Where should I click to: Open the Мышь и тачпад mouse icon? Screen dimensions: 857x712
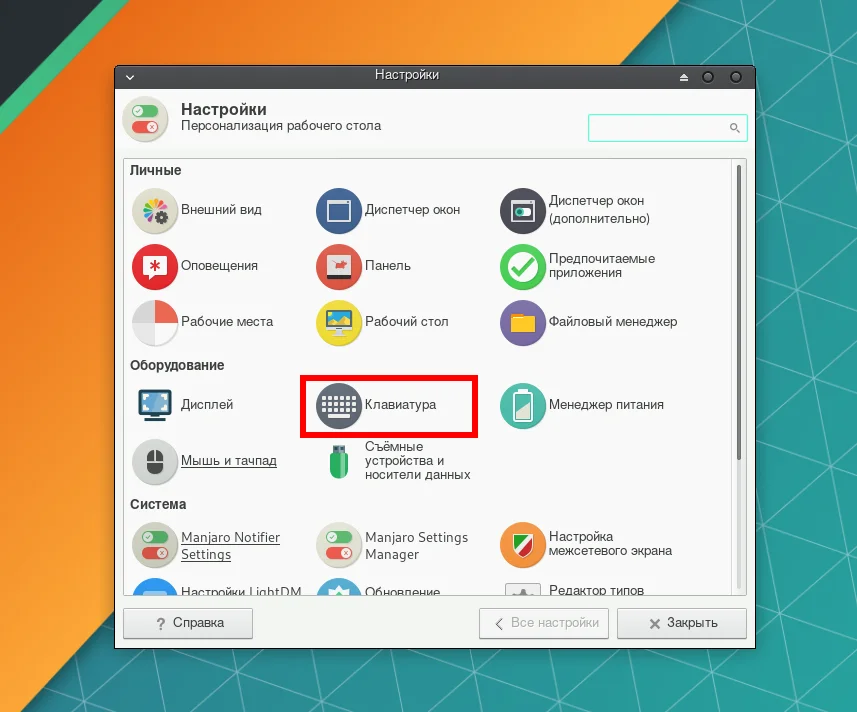coord(155,462)
